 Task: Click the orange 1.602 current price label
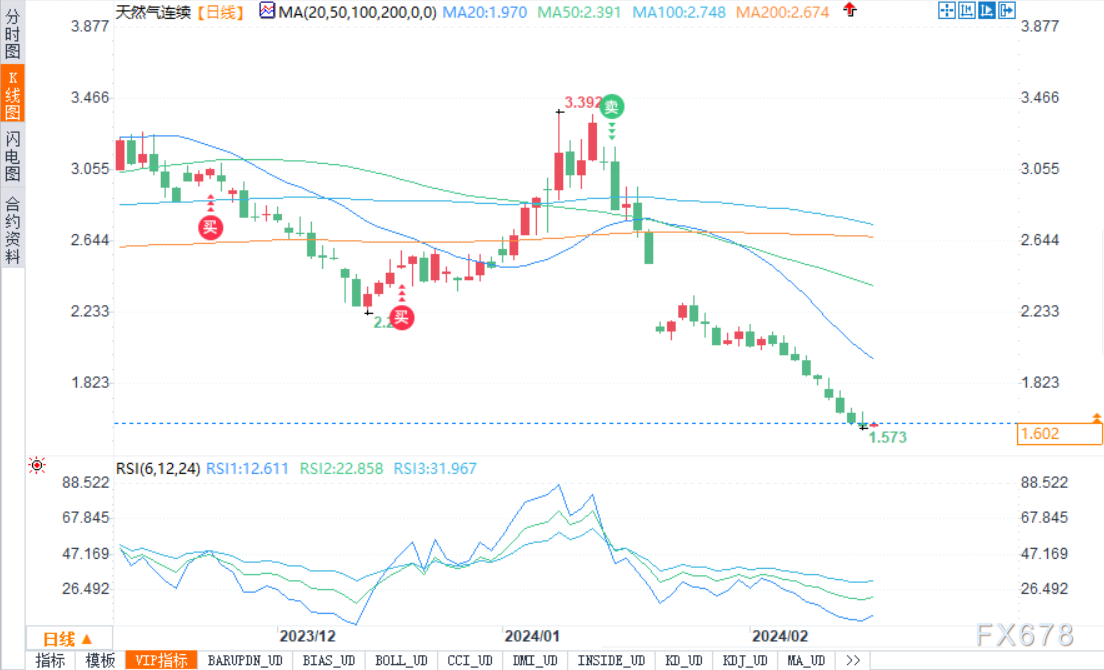[1060, 434]
